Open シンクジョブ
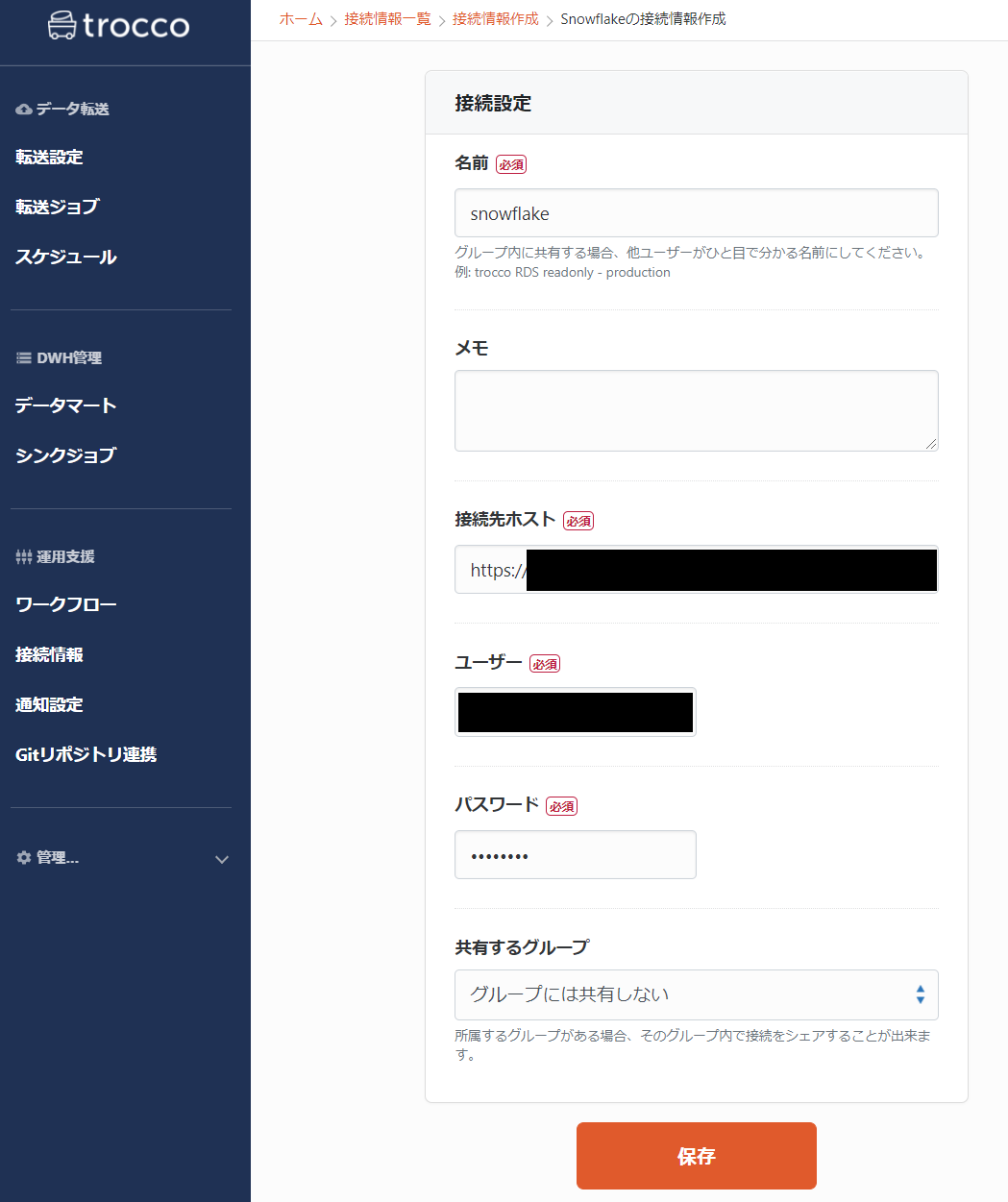 (x=64, y=454)
